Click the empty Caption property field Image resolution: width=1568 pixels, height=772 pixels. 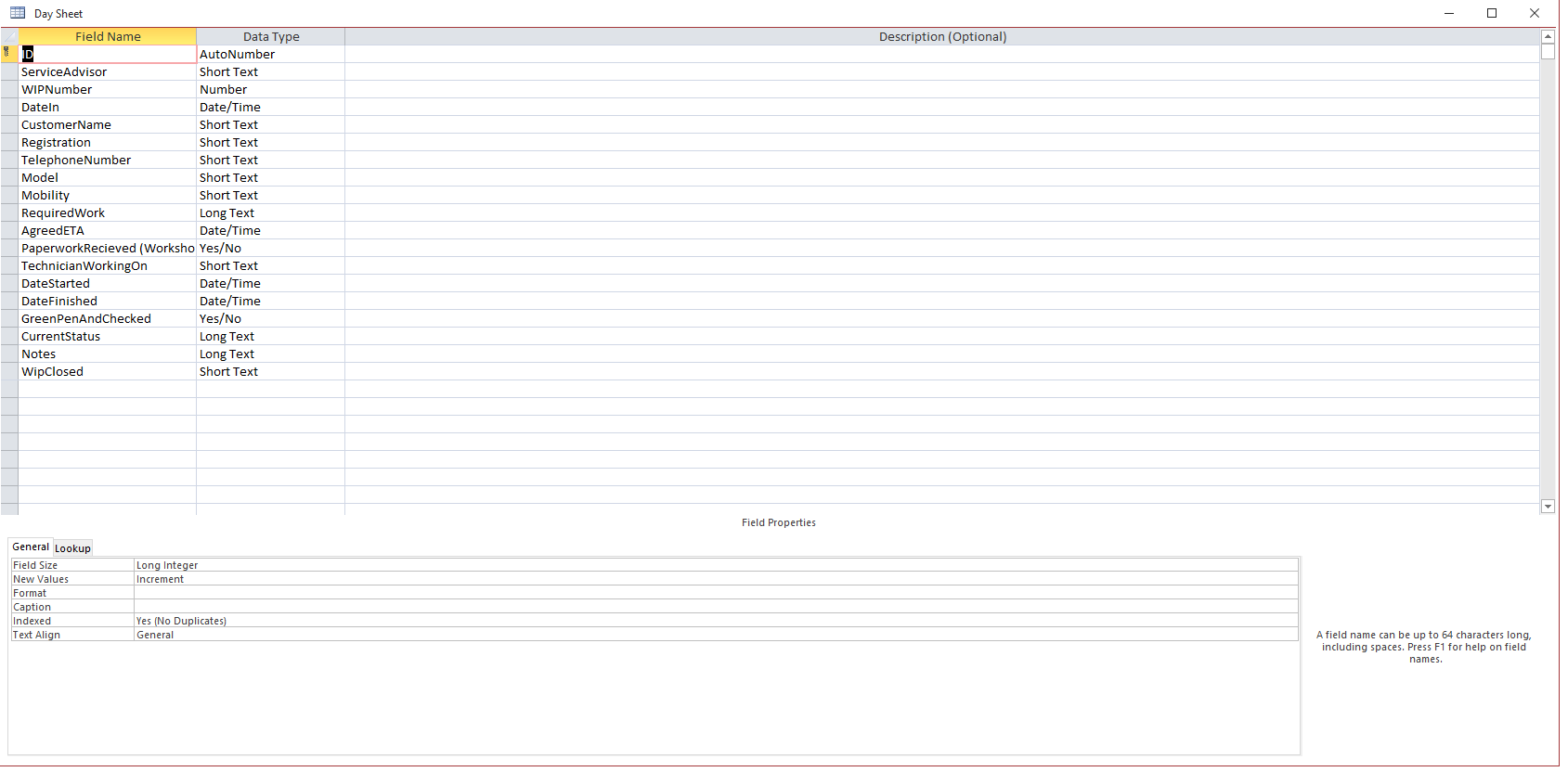pos(716,606)
